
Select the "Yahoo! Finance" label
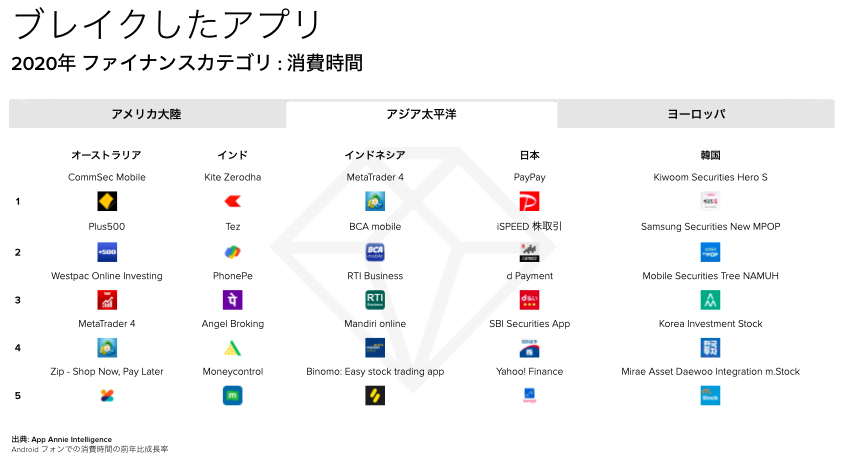[x=530, y=372]
